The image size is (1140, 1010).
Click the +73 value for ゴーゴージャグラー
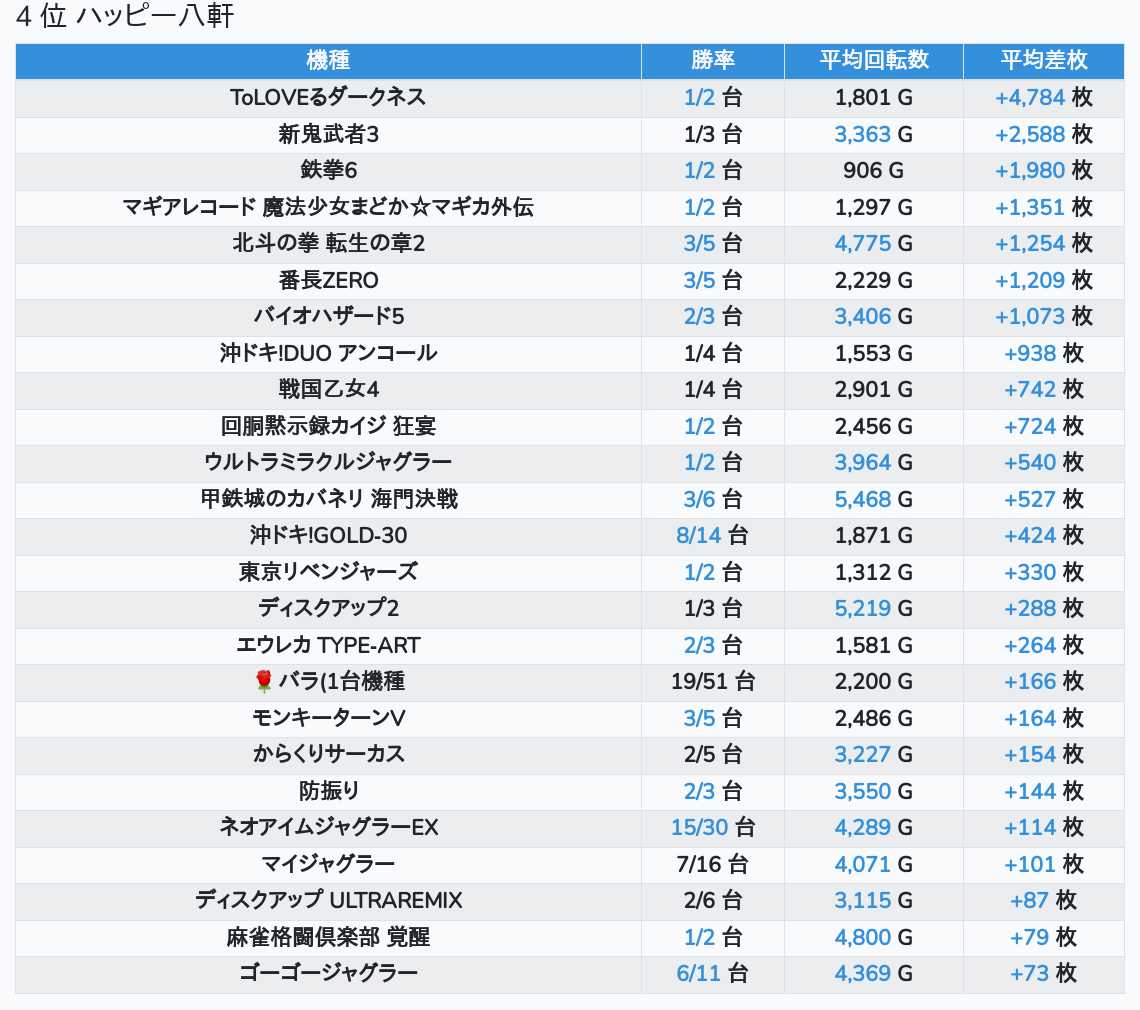1029,973
